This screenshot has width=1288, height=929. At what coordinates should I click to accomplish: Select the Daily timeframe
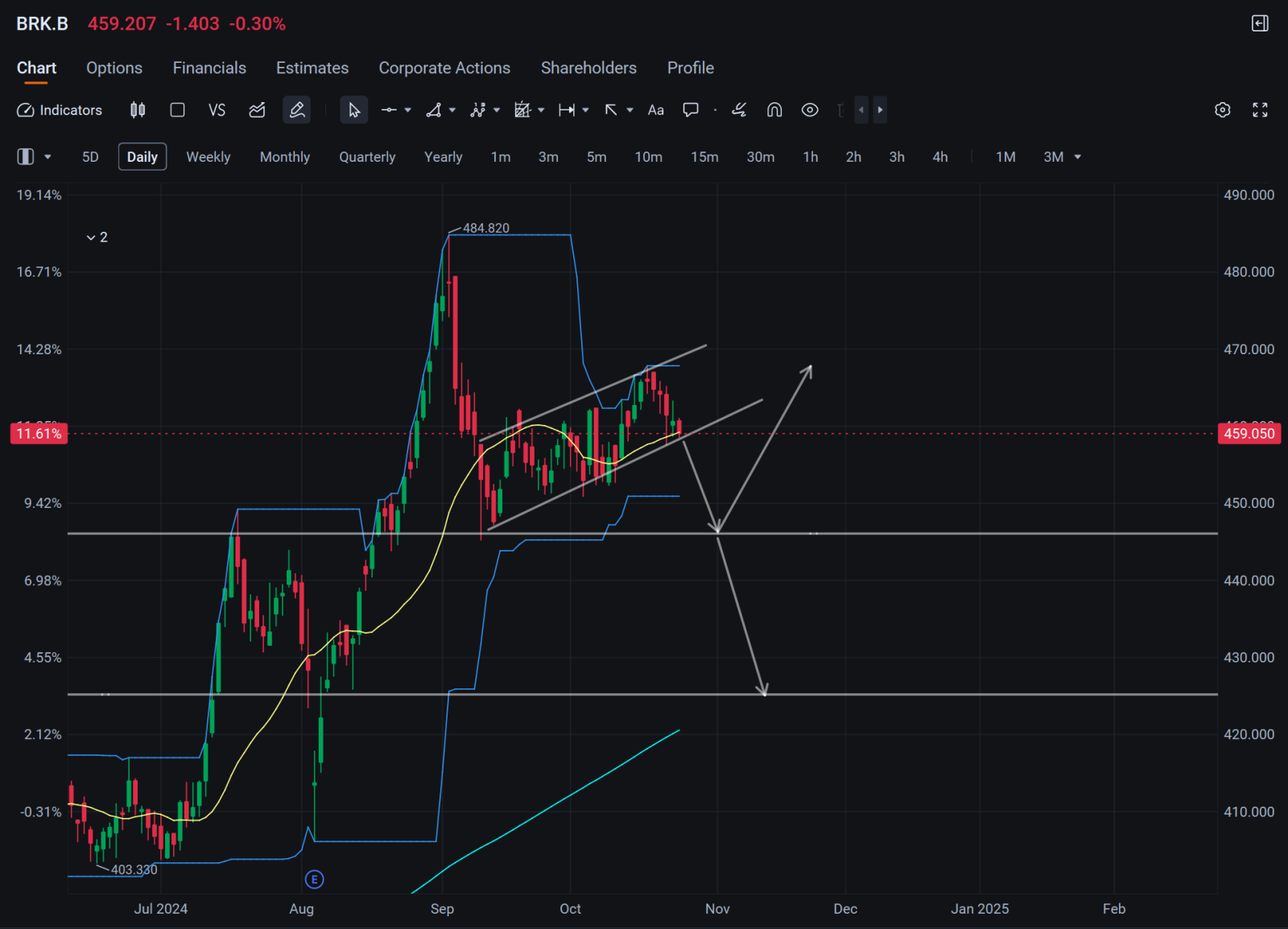tap(142, 157)
